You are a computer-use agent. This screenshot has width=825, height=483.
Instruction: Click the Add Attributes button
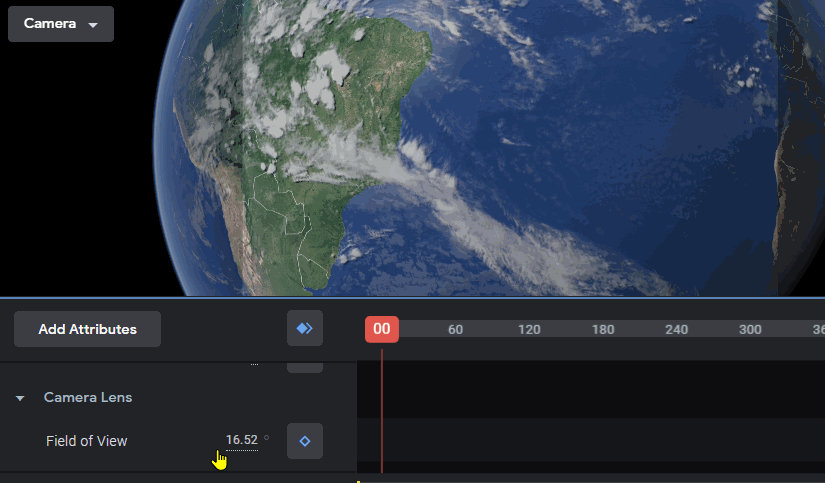point(87,329)
